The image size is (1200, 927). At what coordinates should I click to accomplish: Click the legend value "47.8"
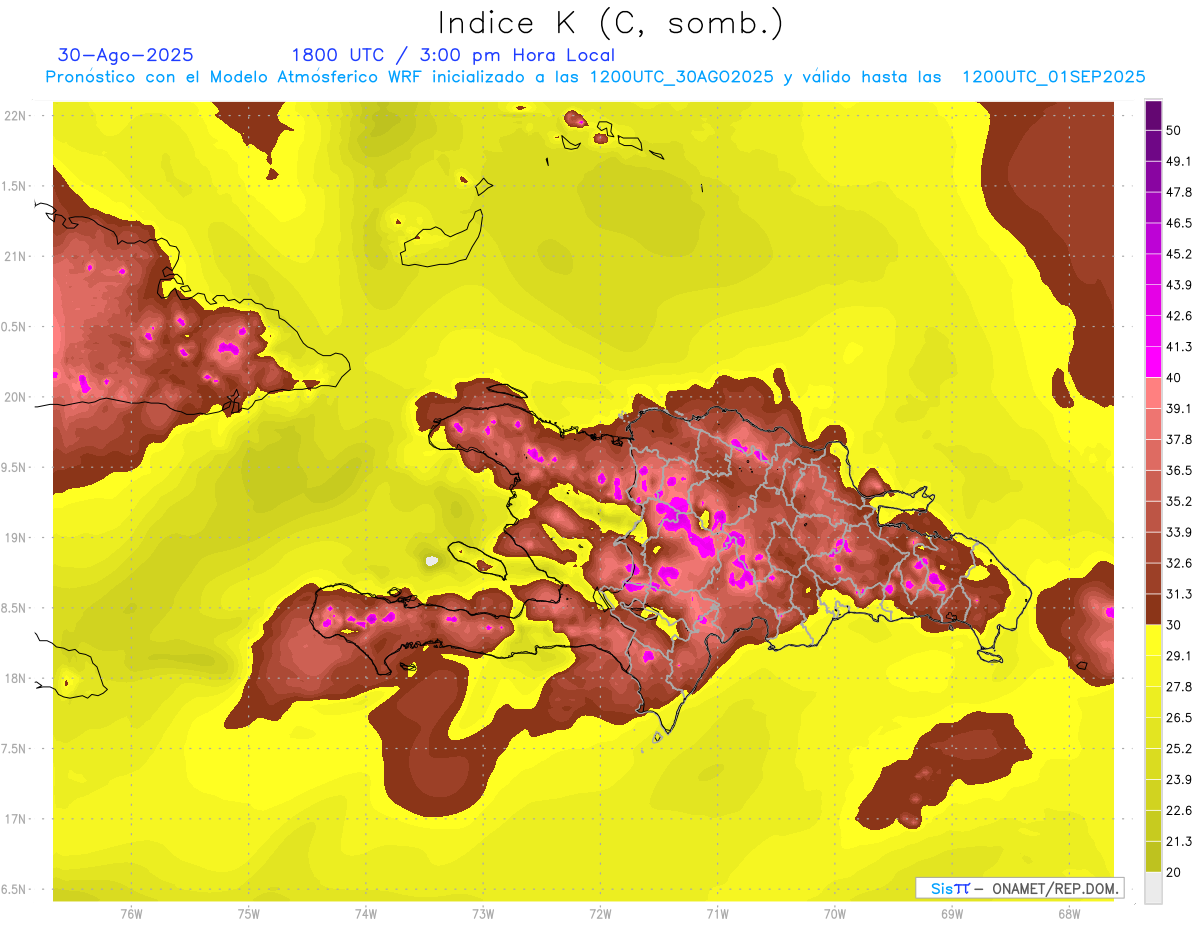(x=1179, y=192)
